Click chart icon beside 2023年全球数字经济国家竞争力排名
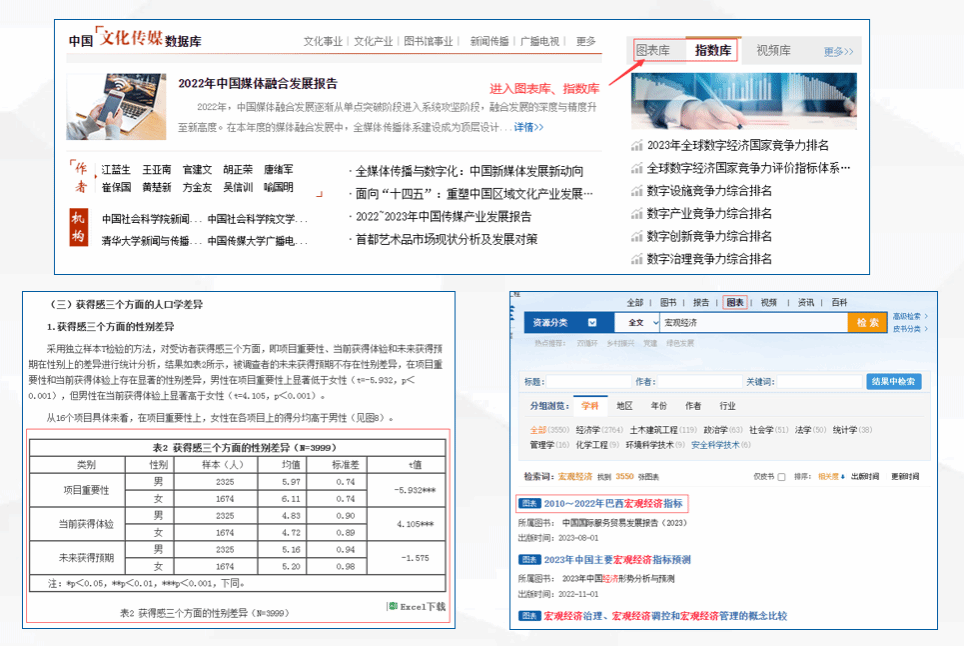 click(637, 146)
